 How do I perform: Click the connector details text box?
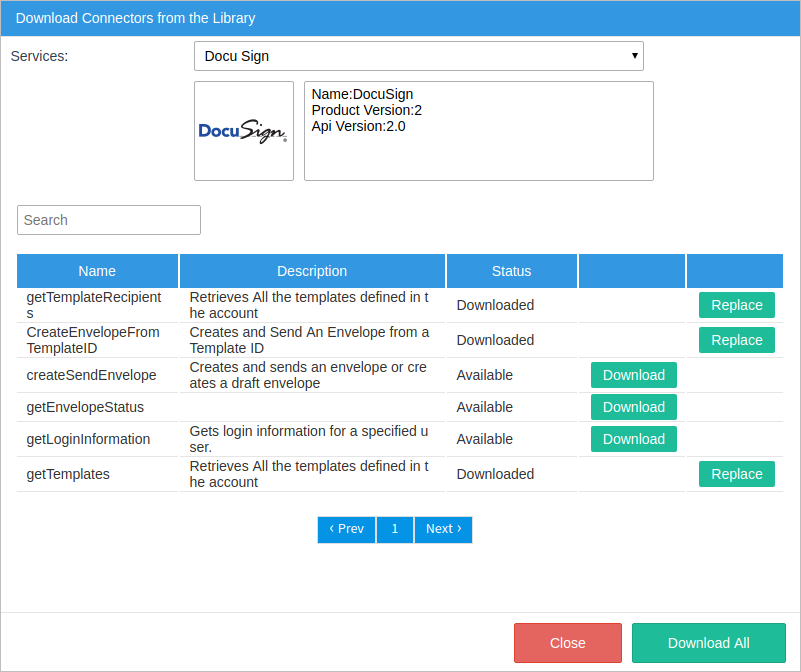coord(478,131)
